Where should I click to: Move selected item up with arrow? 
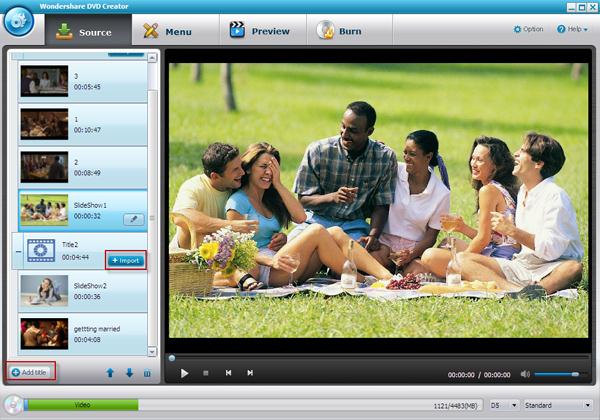(110, 373)
